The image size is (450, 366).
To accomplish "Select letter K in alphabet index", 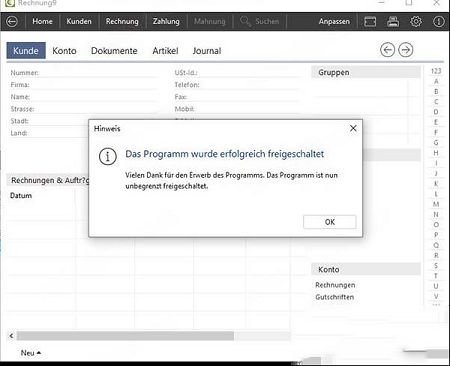I will 436,184.
